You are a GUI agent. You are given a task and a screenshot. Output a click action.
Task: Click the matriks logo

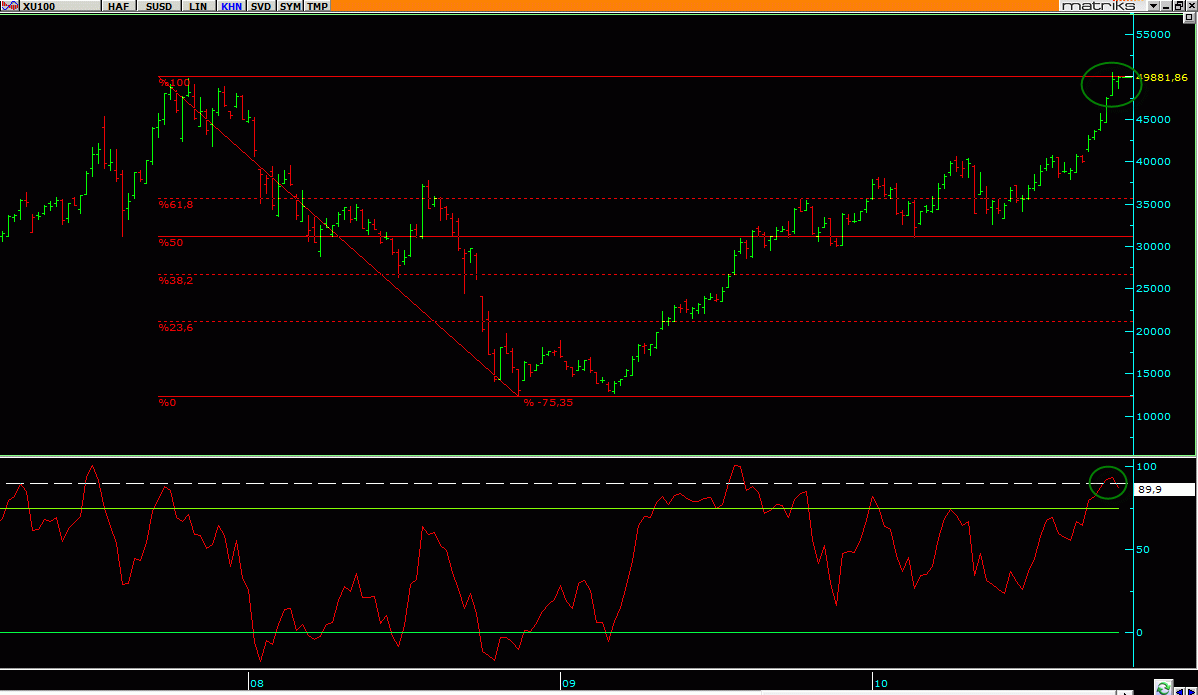pyautogui.click(x=1099, y=6)
